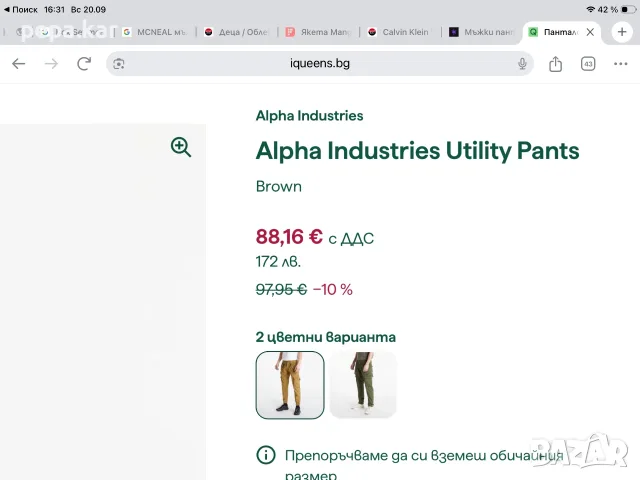Screen dimensions: 640x480
Task: Open the browser three-dots menu
Action: click(620, 64)
